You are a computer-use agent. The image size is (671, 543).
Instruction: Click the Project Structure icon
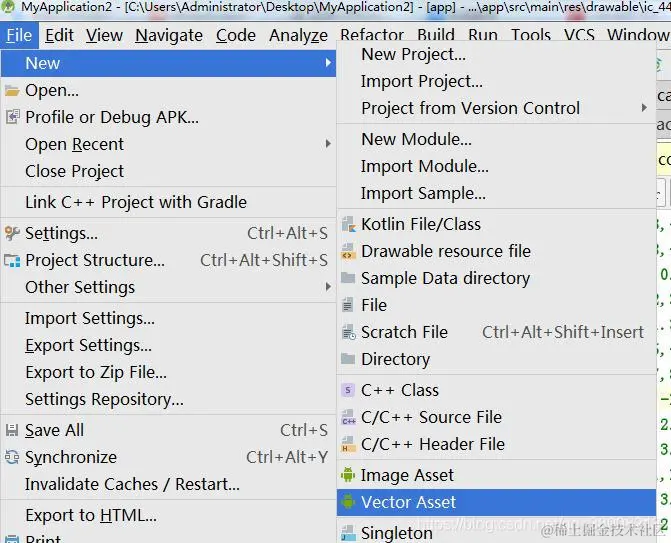(x=12, y=260)
